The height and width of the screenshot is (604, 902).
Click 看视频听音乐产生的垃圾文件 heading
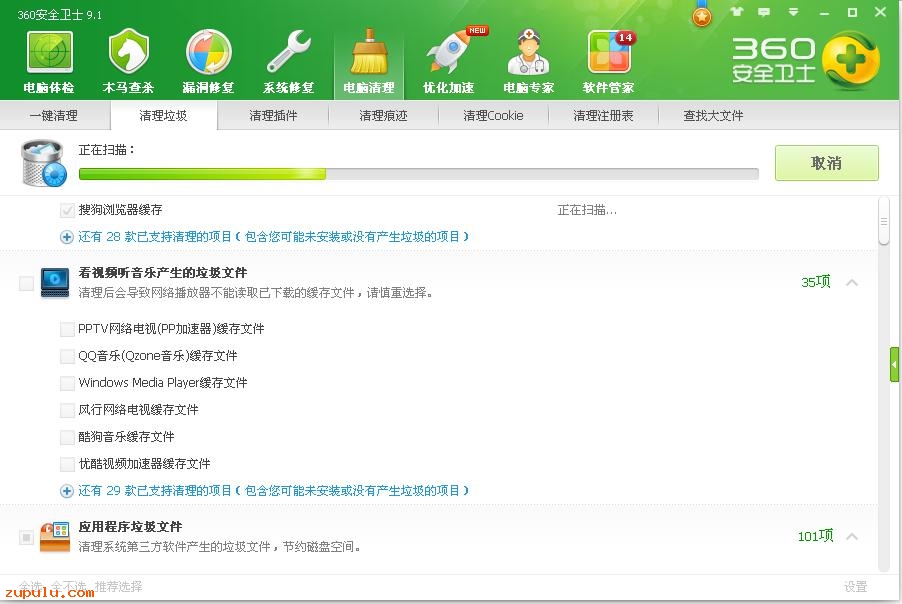pyautogui.click(x=163, y=273)
